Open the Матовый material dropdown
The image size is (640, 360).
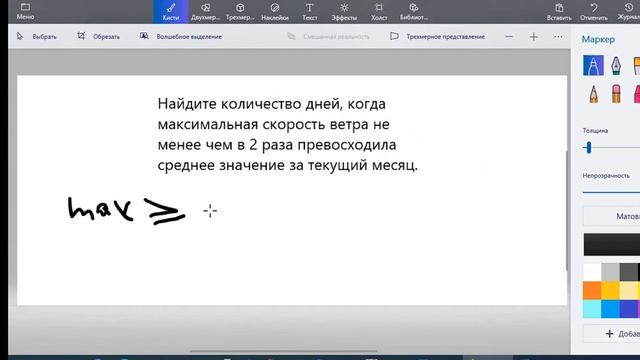click(x=611, y=216)
